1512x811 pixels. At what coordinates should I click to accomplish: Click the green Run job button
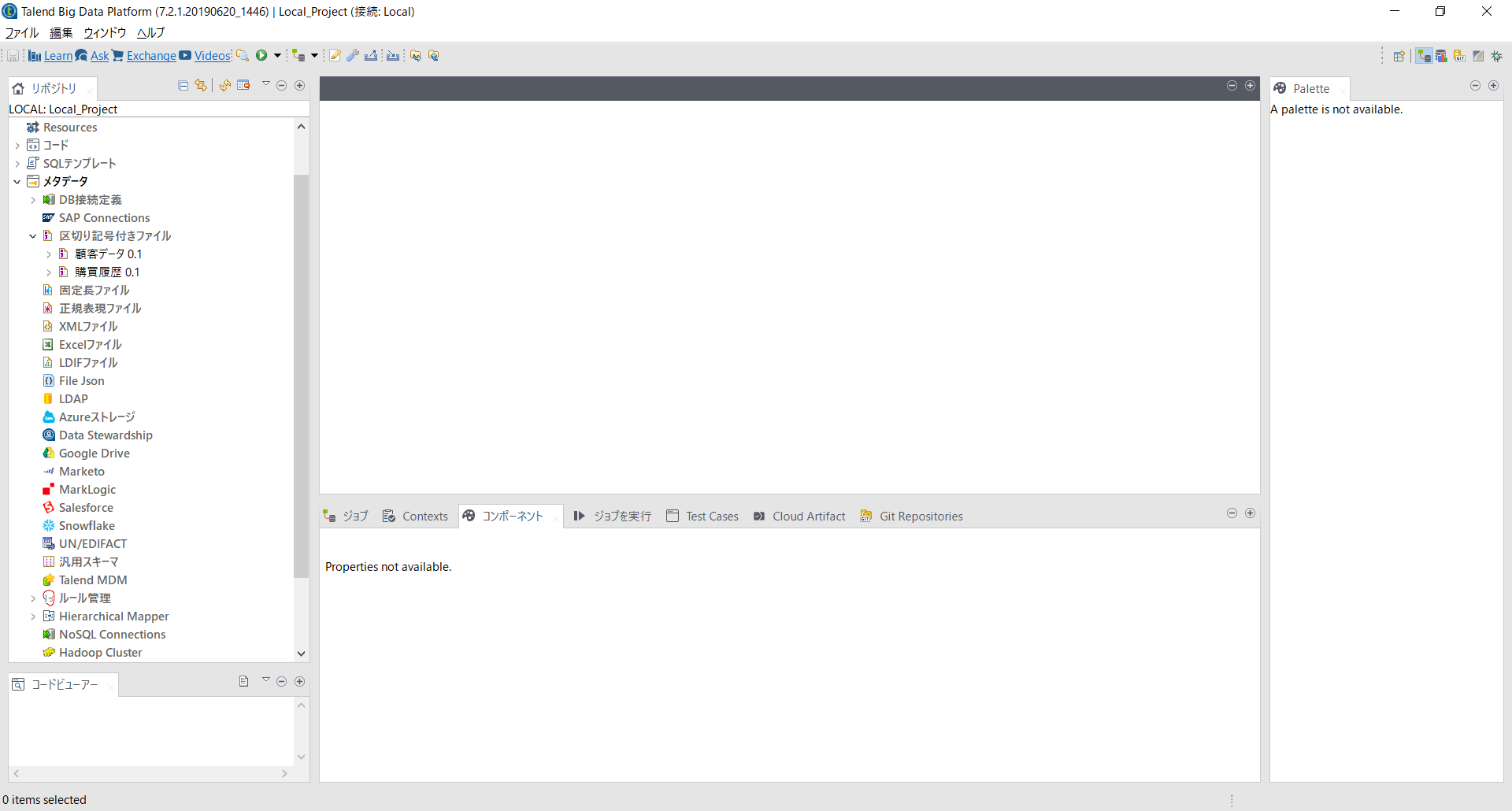point(261,56)
